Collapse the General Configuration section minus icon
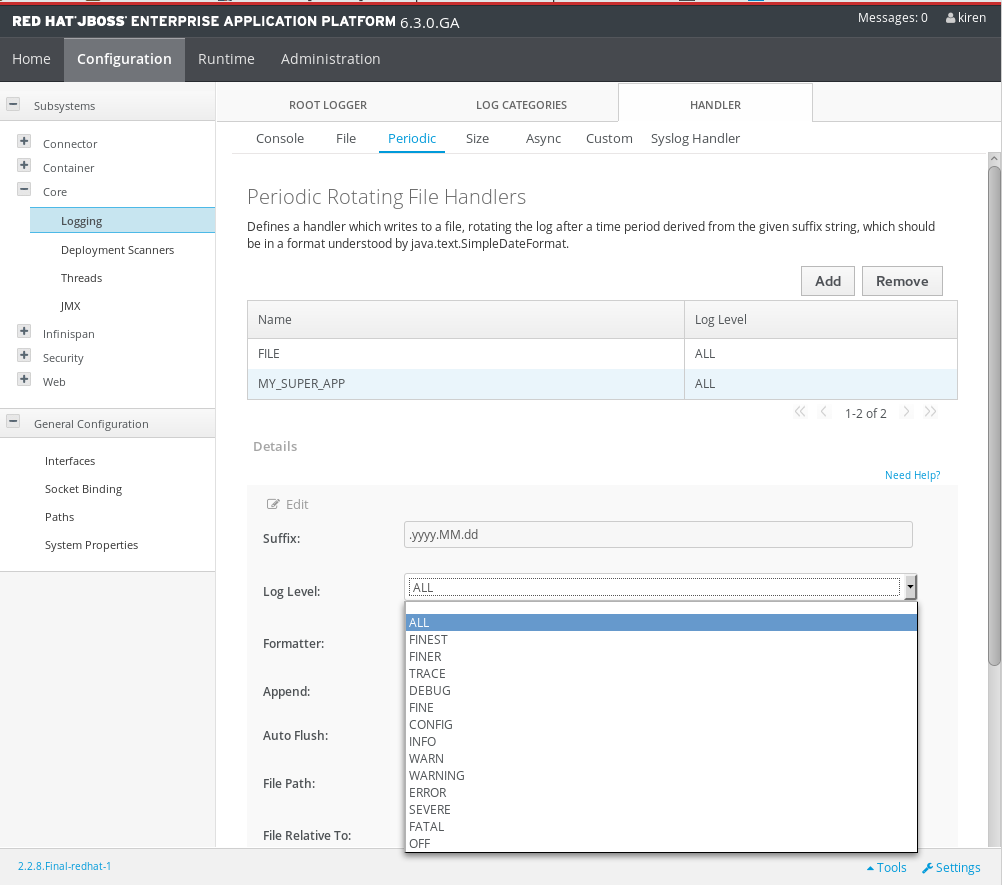 click(x=13, y=422)
